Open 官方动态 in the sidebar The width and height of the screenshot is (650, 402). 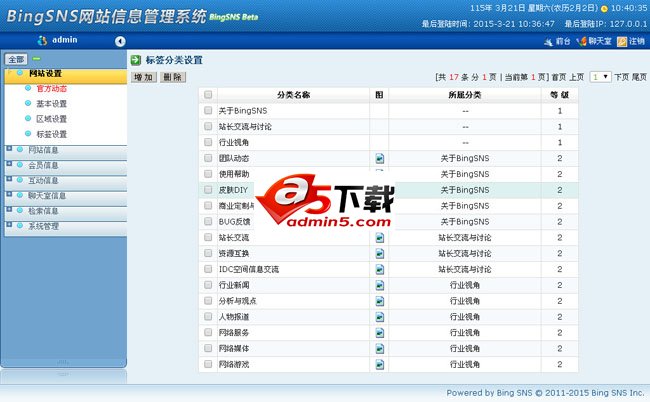51,88
